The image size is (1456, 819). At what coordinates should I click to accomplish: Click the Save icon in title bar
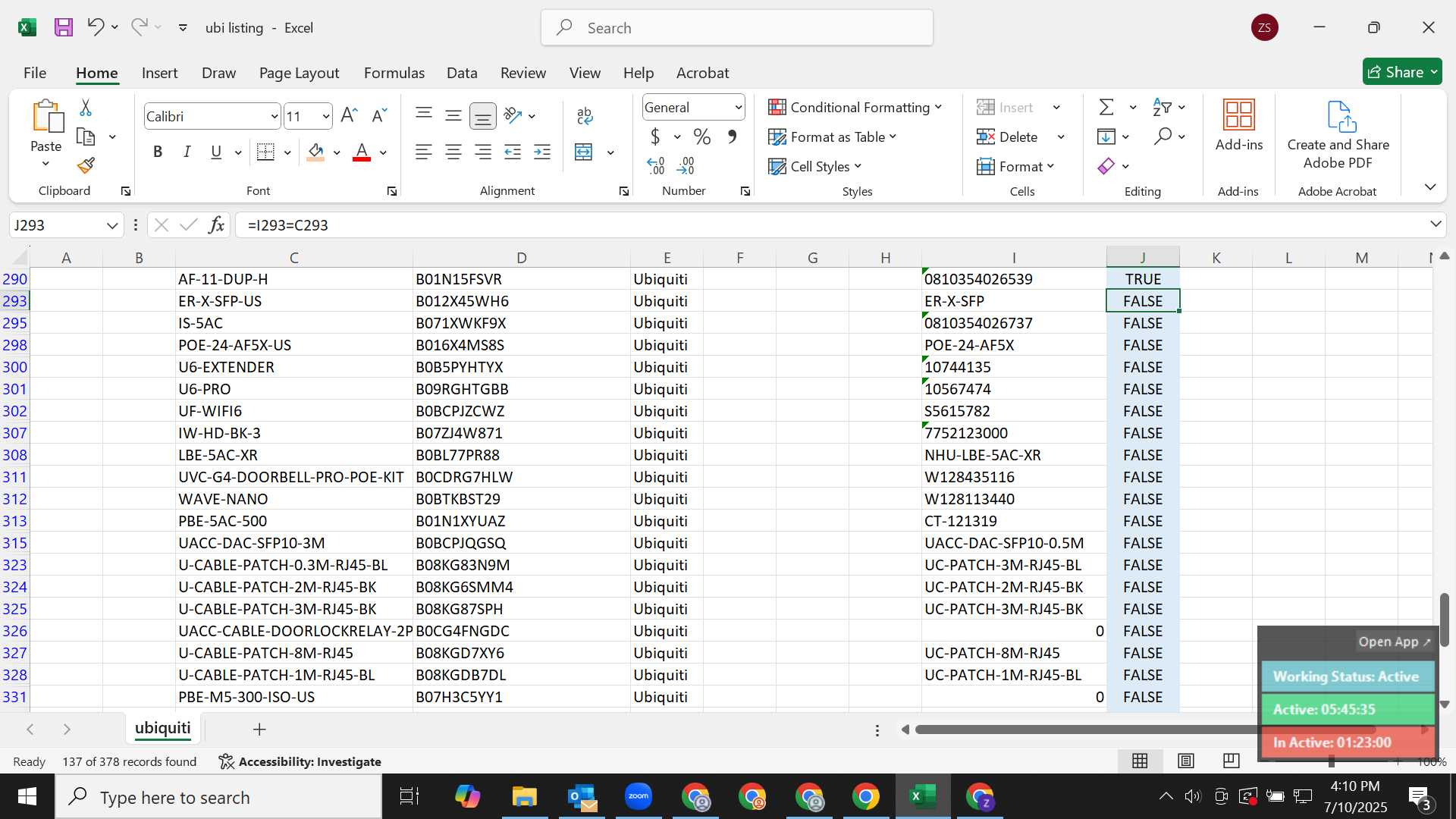point(64,28)
